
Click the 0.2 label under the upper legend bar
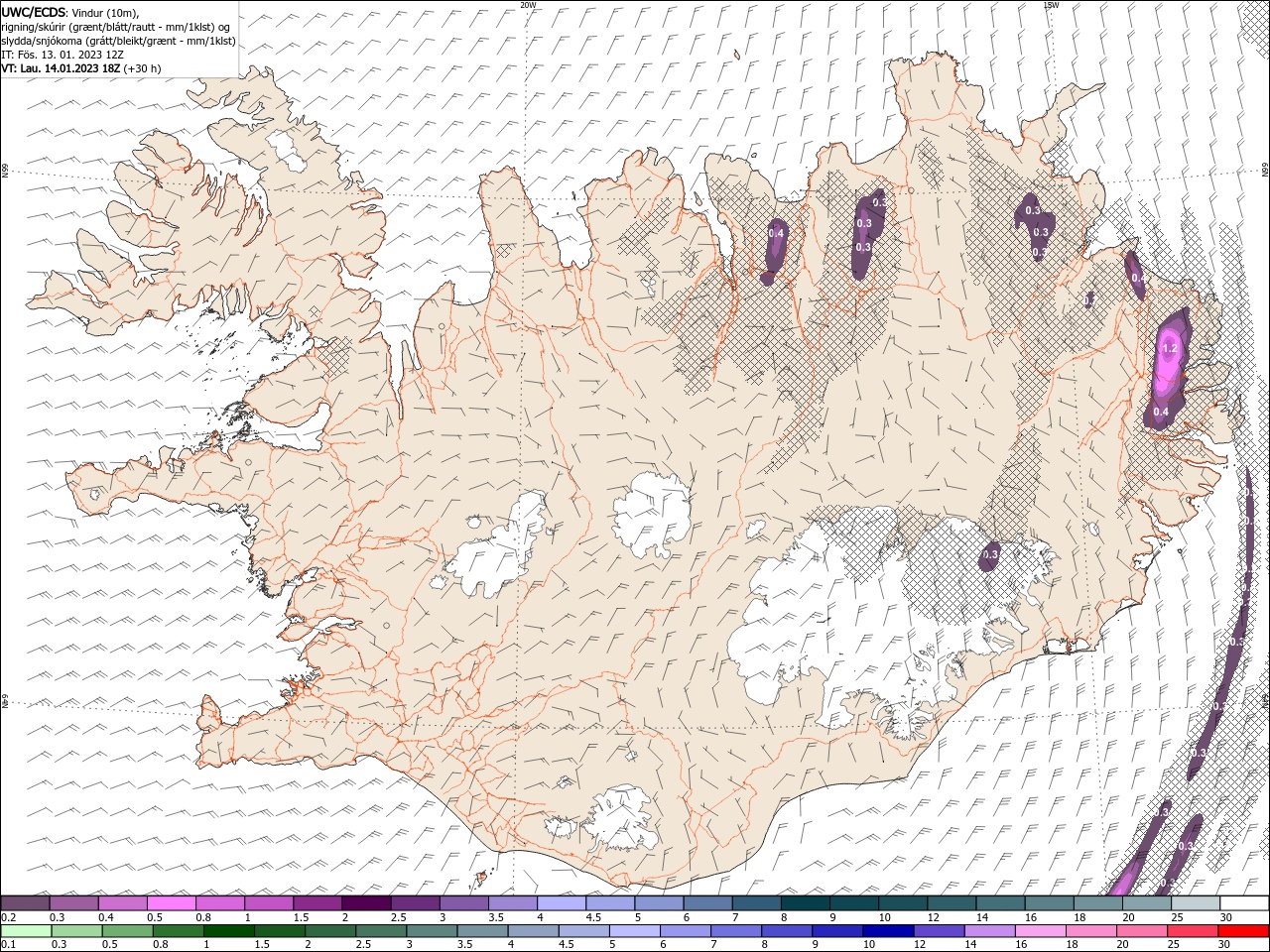click(x=8, y=917)
